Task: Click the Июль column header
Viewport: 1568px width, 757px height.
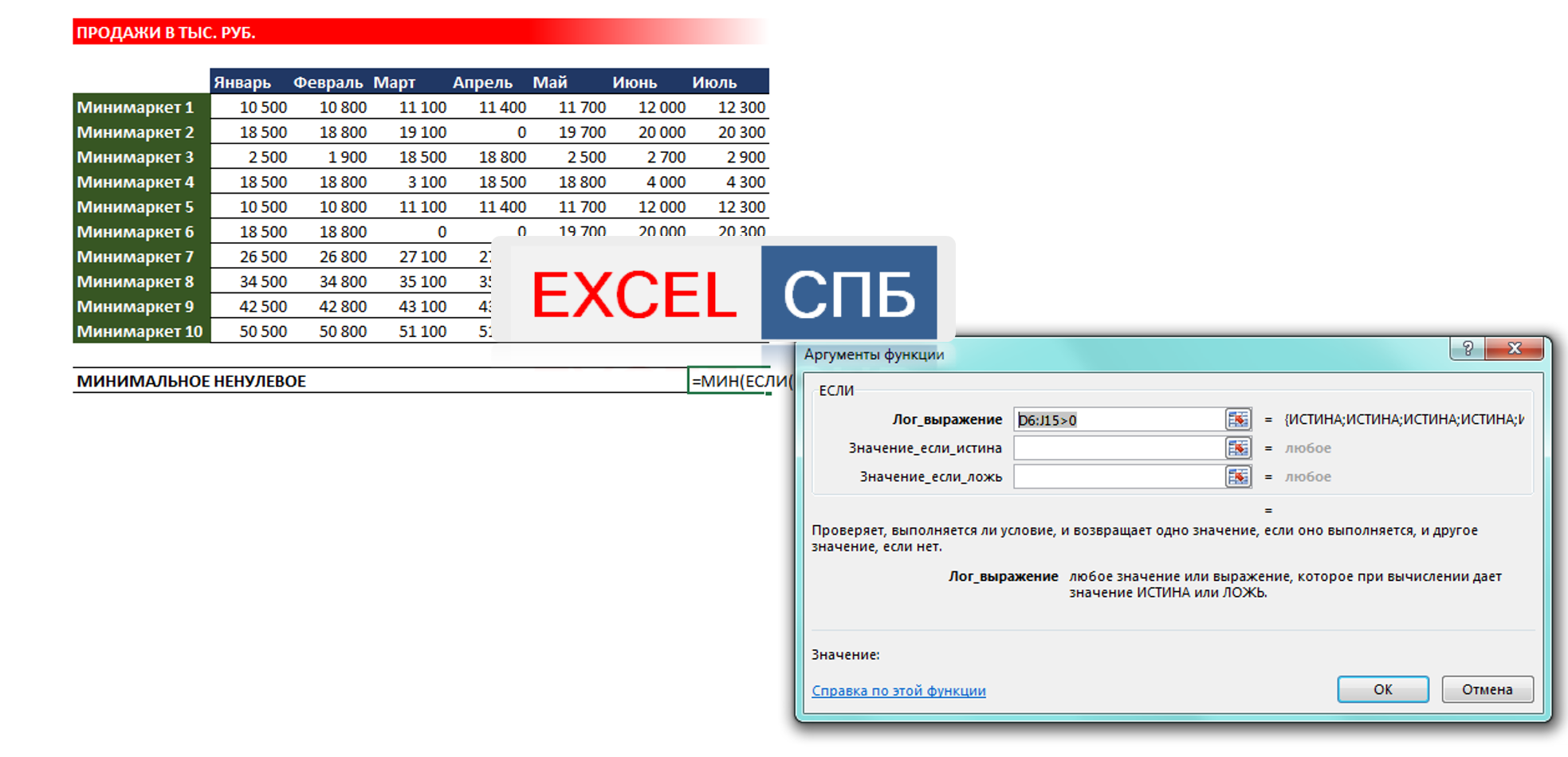Action: [715, 82]
